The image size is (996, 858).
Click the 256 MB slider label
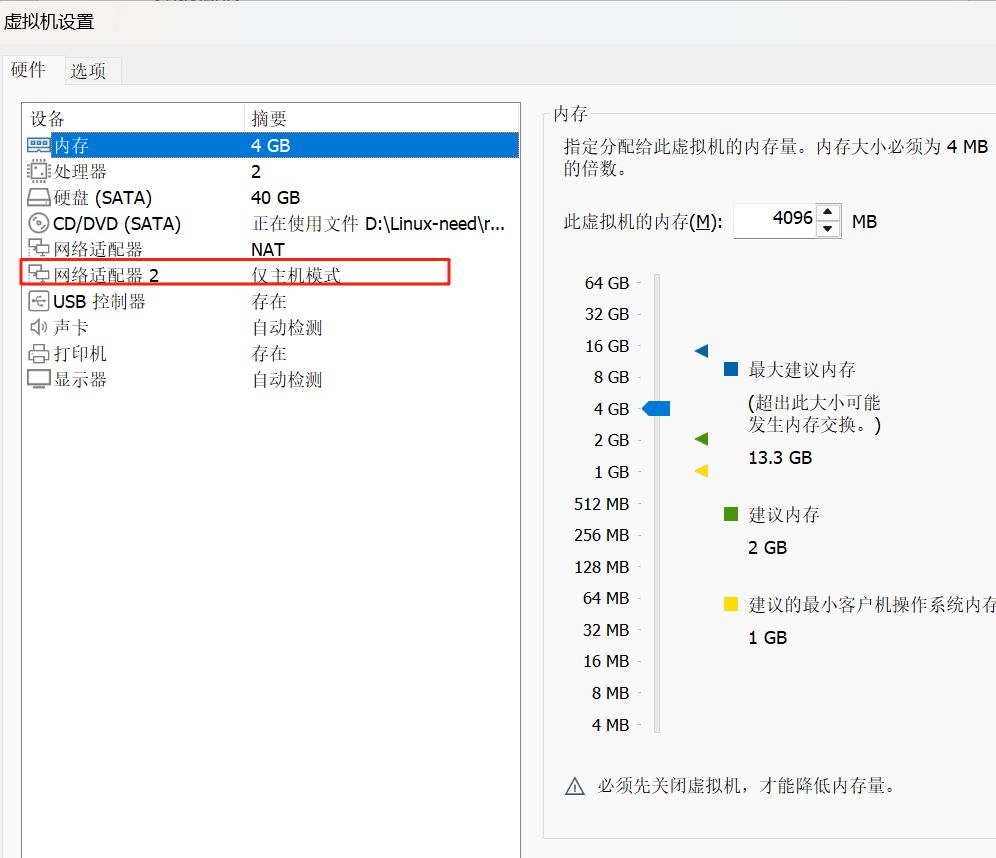601,535
